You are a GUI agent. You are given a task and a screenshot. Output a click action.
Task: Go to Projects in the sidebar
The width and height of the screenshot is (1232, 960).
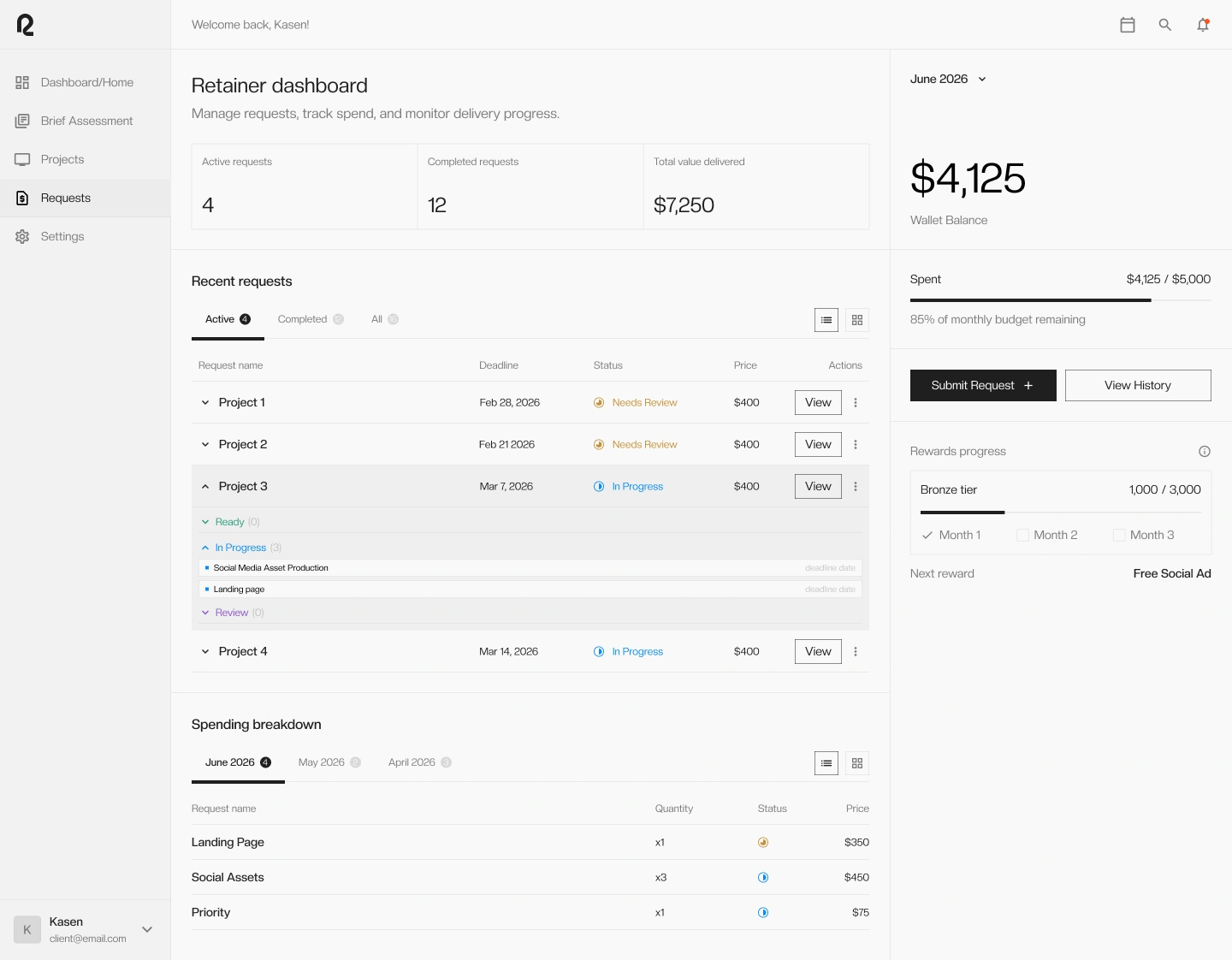point(86,160)
